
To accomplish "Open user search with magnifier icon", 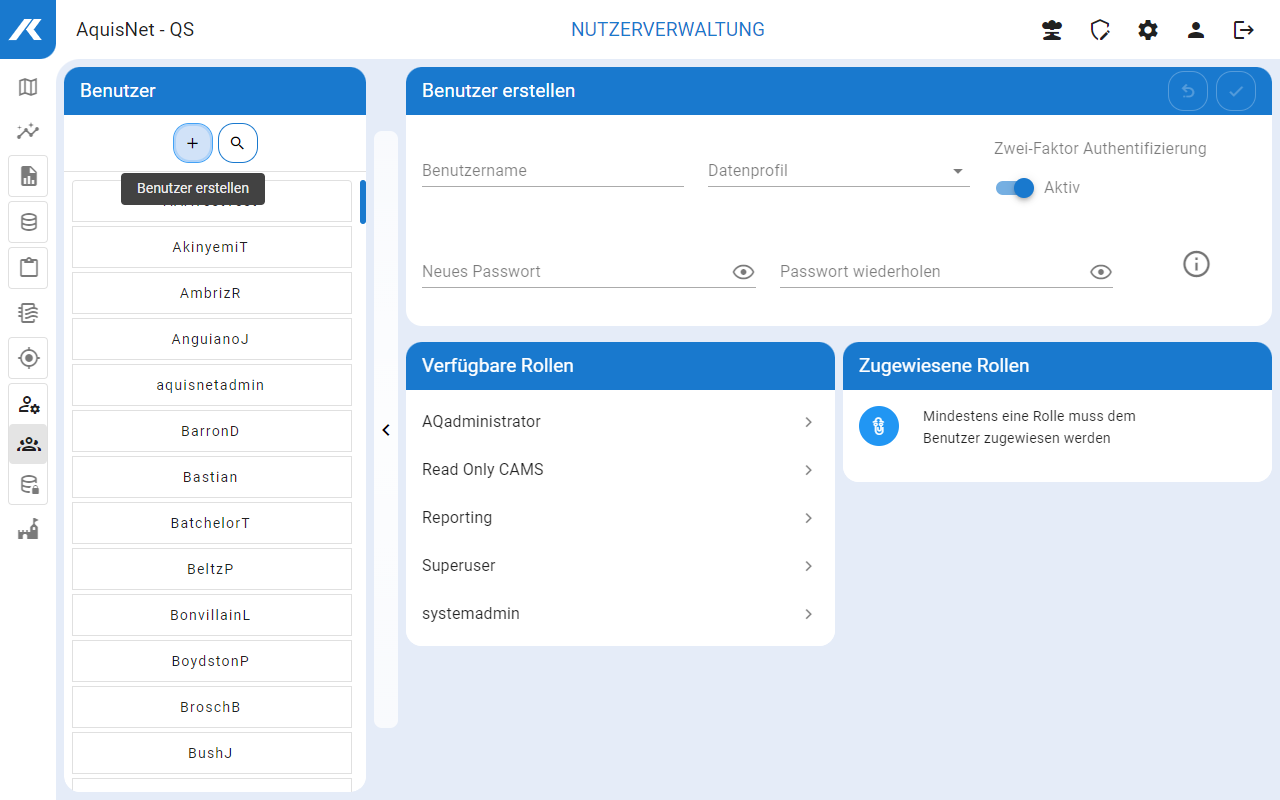I will click(x=237, y=143).
